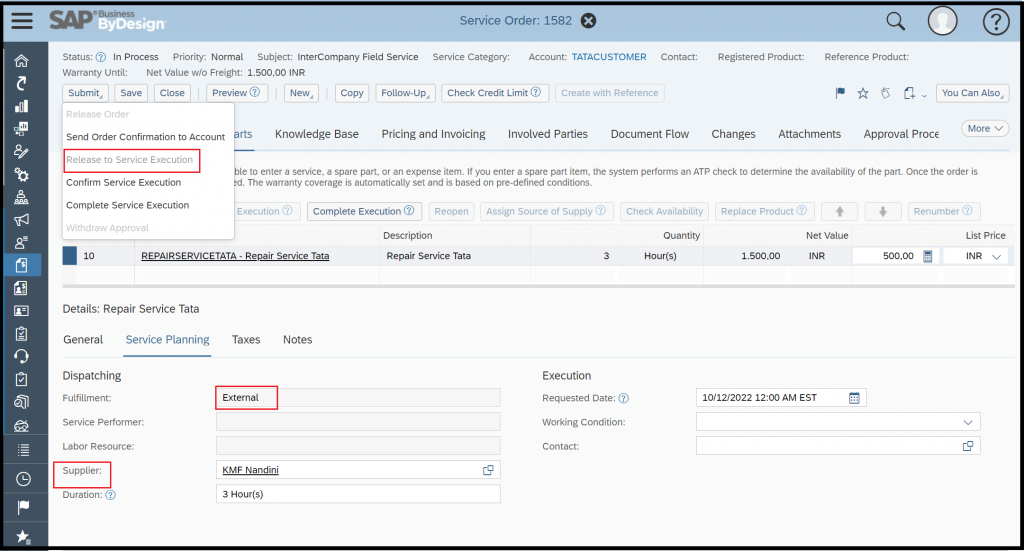Open the General details tab

pyautogui.click(x=83, y=339)
